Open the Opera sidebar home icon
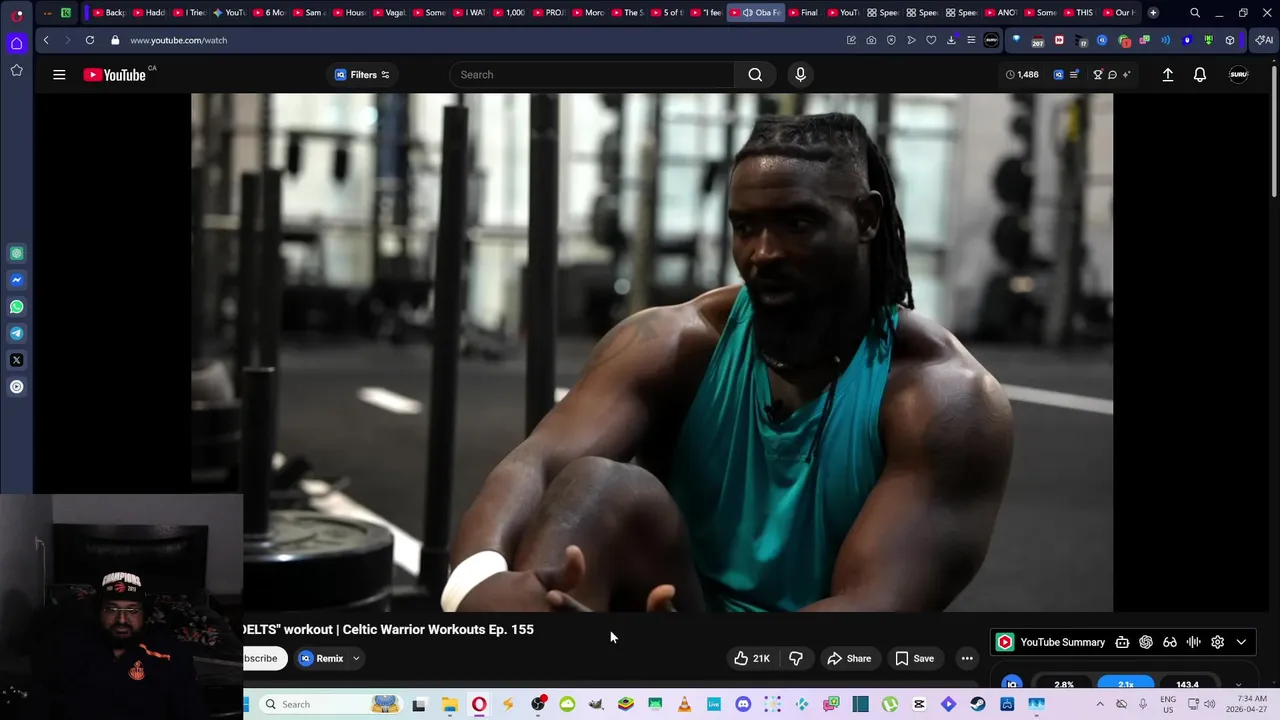Viewport: 1280px width, 720px height. [16, 43]
